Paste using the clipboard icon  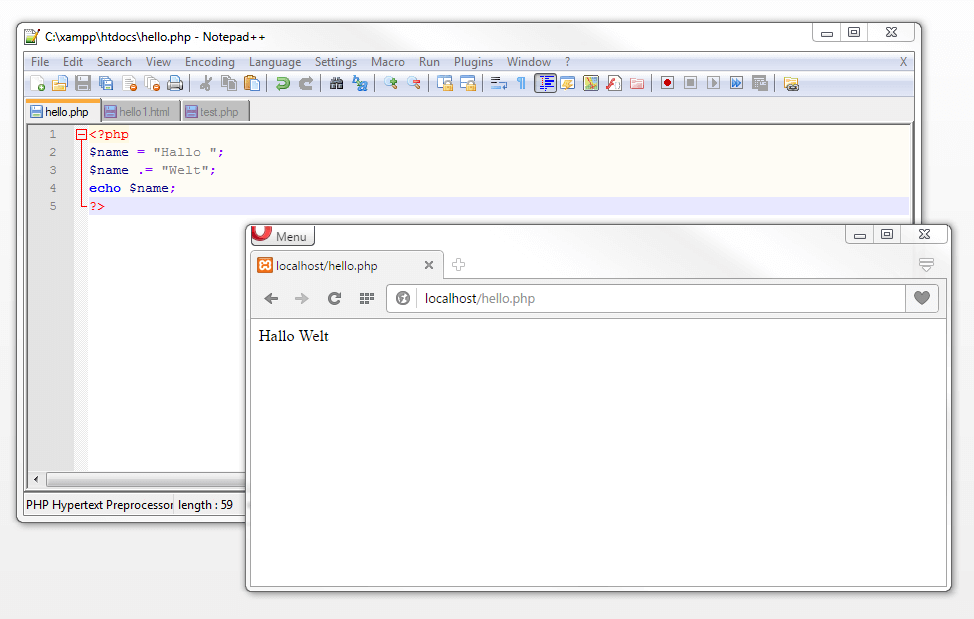point(252,83)
